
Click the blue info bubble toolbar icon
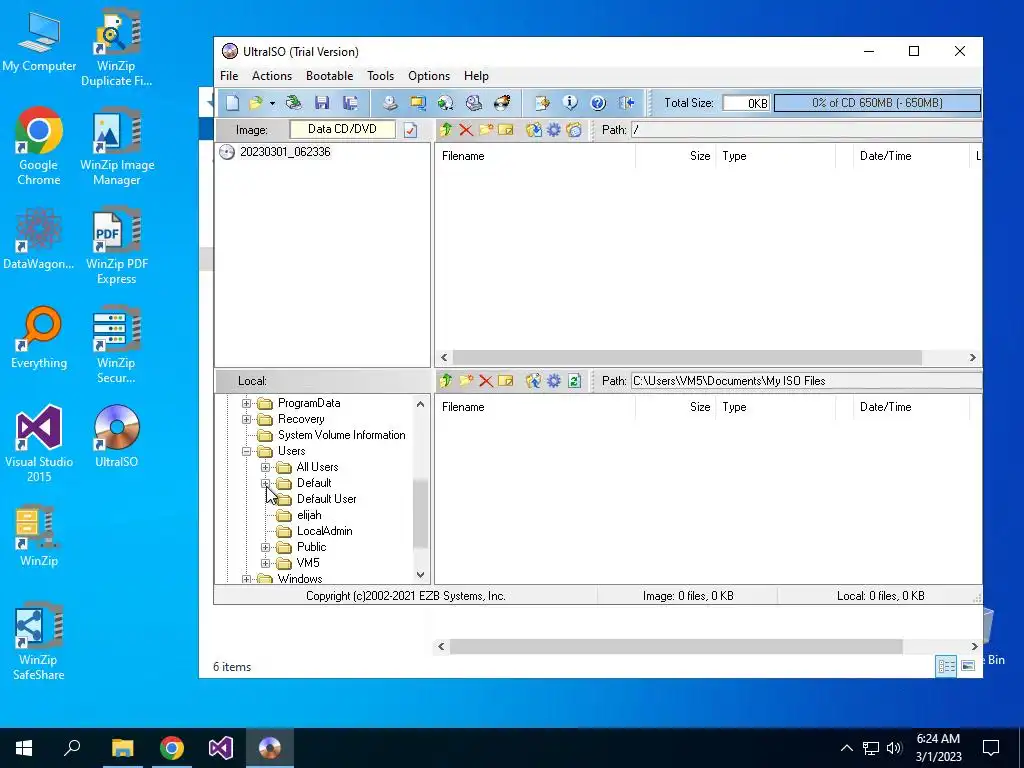570,103
